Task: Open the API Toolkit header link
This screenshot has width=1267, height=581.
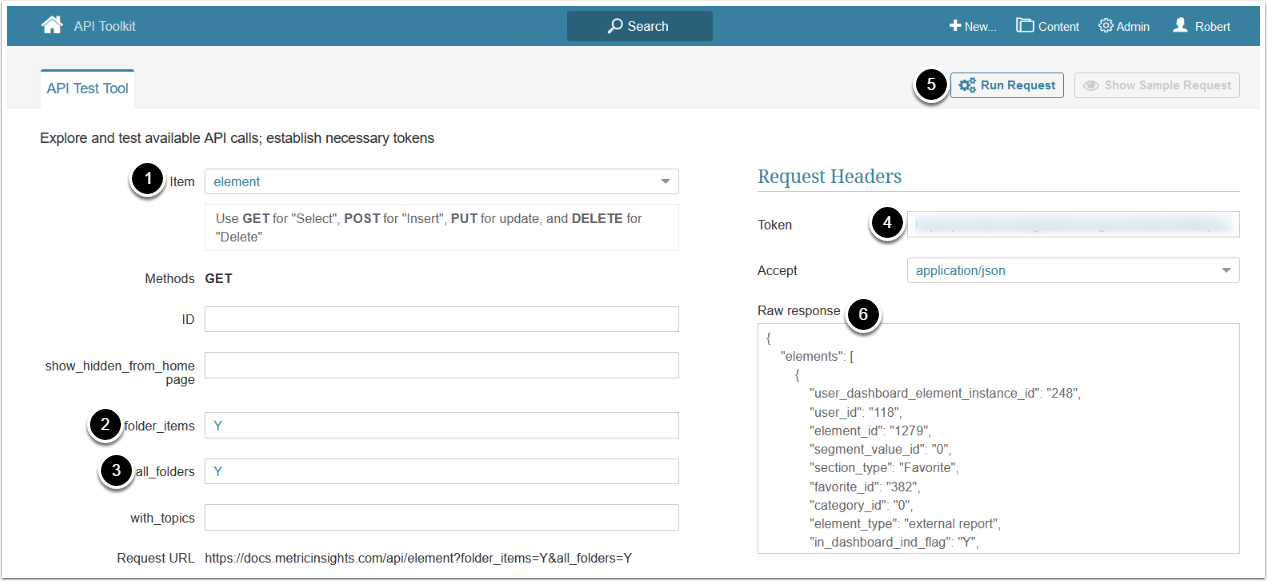Action: (x=104, y=26)
